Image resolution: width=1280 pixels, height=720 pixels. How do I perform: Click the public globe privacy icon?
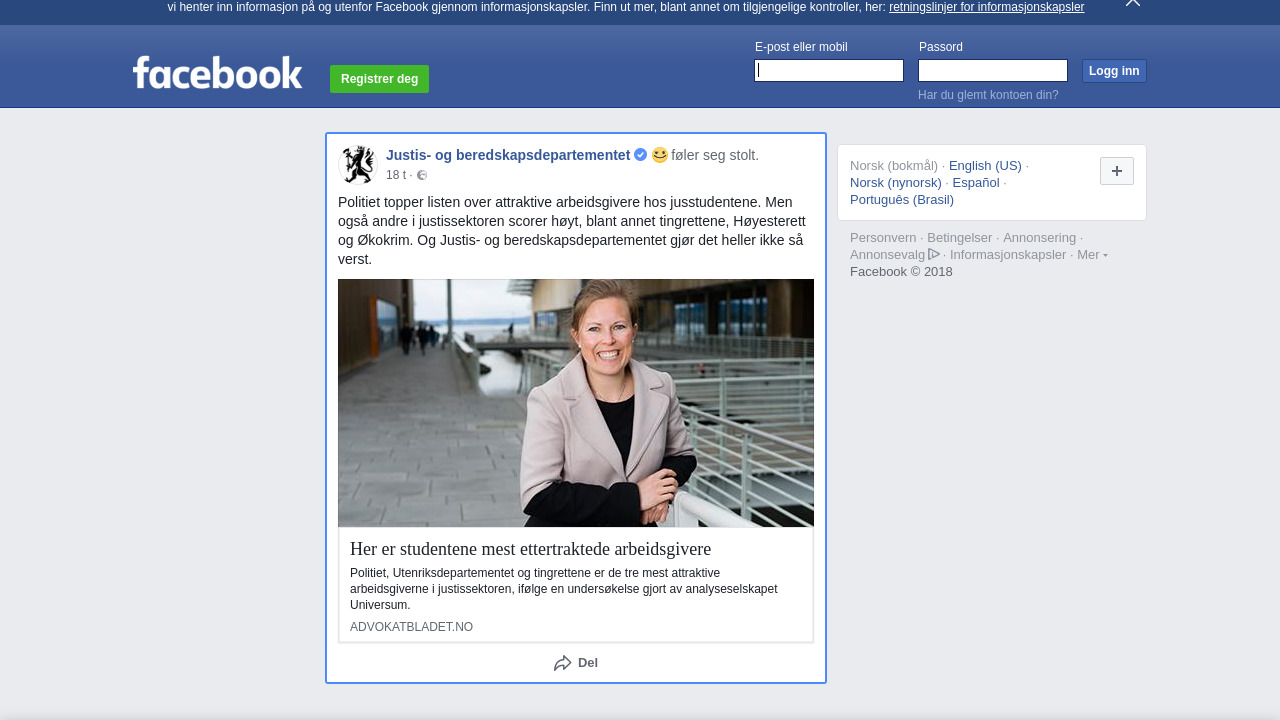(422, 175)
